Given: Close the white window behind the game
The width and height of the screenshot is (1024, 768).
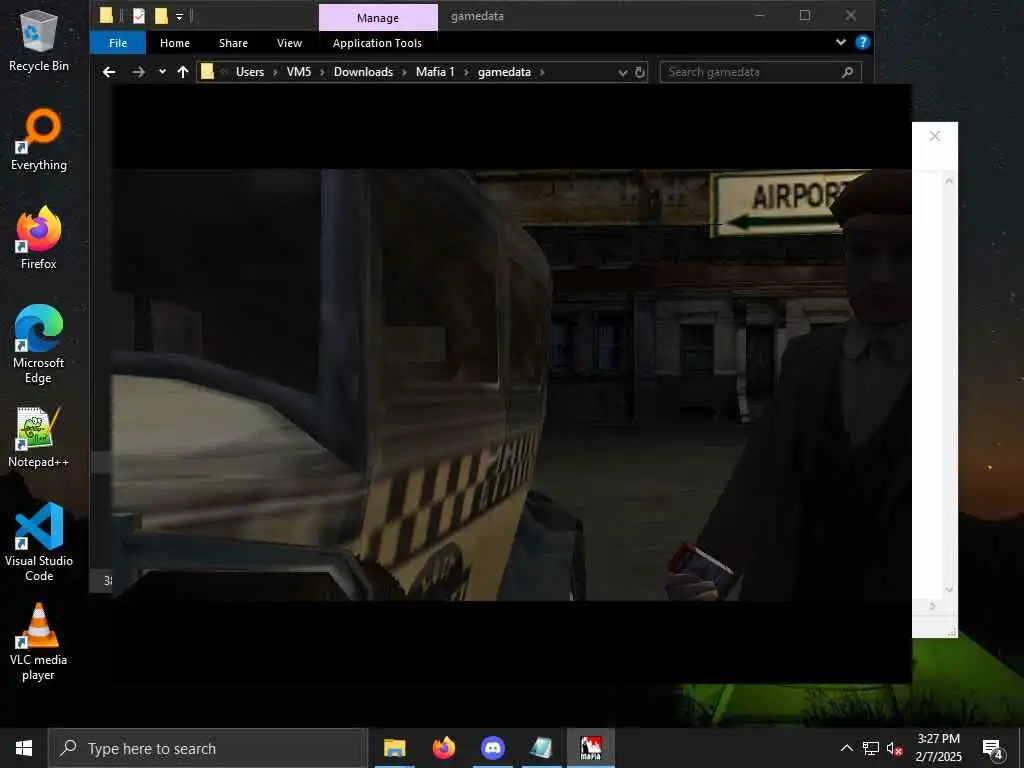Looking at the screenshot, I should point(935,136).
